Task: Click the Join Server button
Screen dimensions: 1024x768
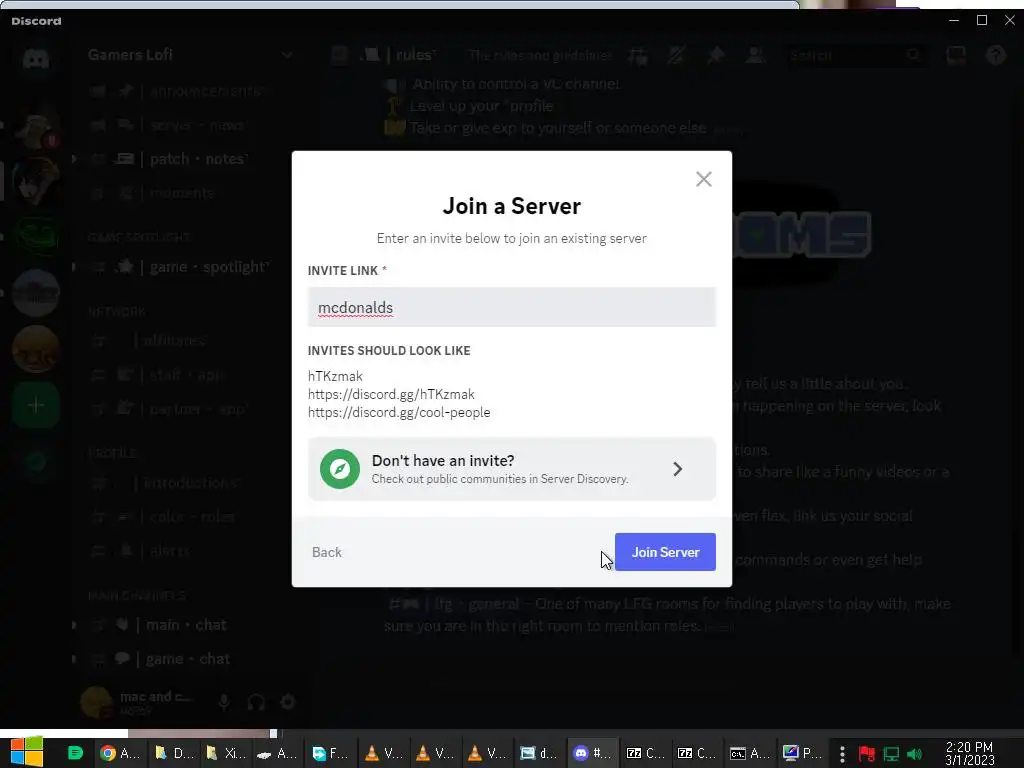Action: click(665, 552)
